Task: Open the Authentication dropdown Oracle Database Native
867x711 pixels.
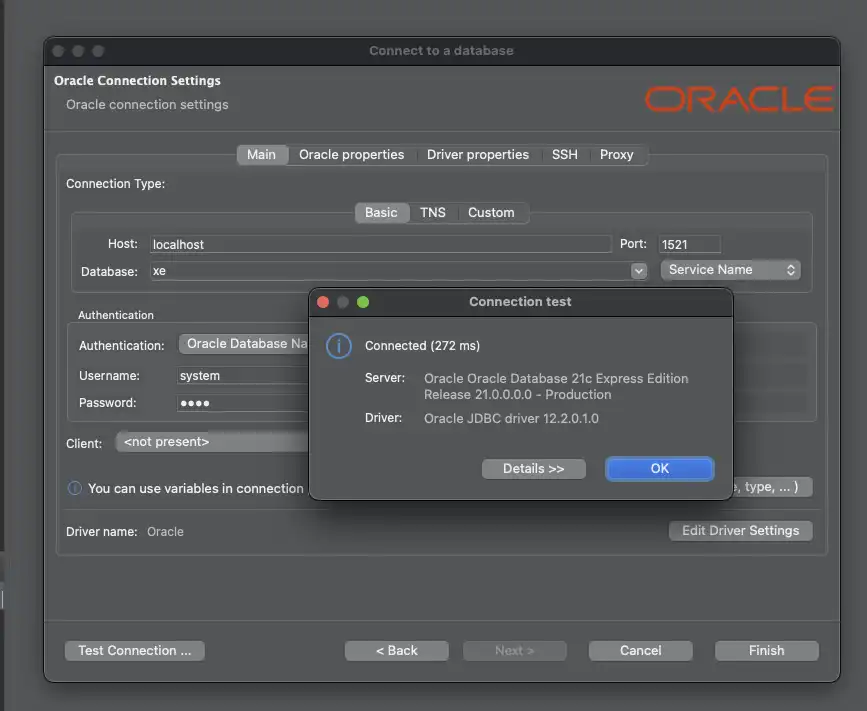Action: [243, 344]
